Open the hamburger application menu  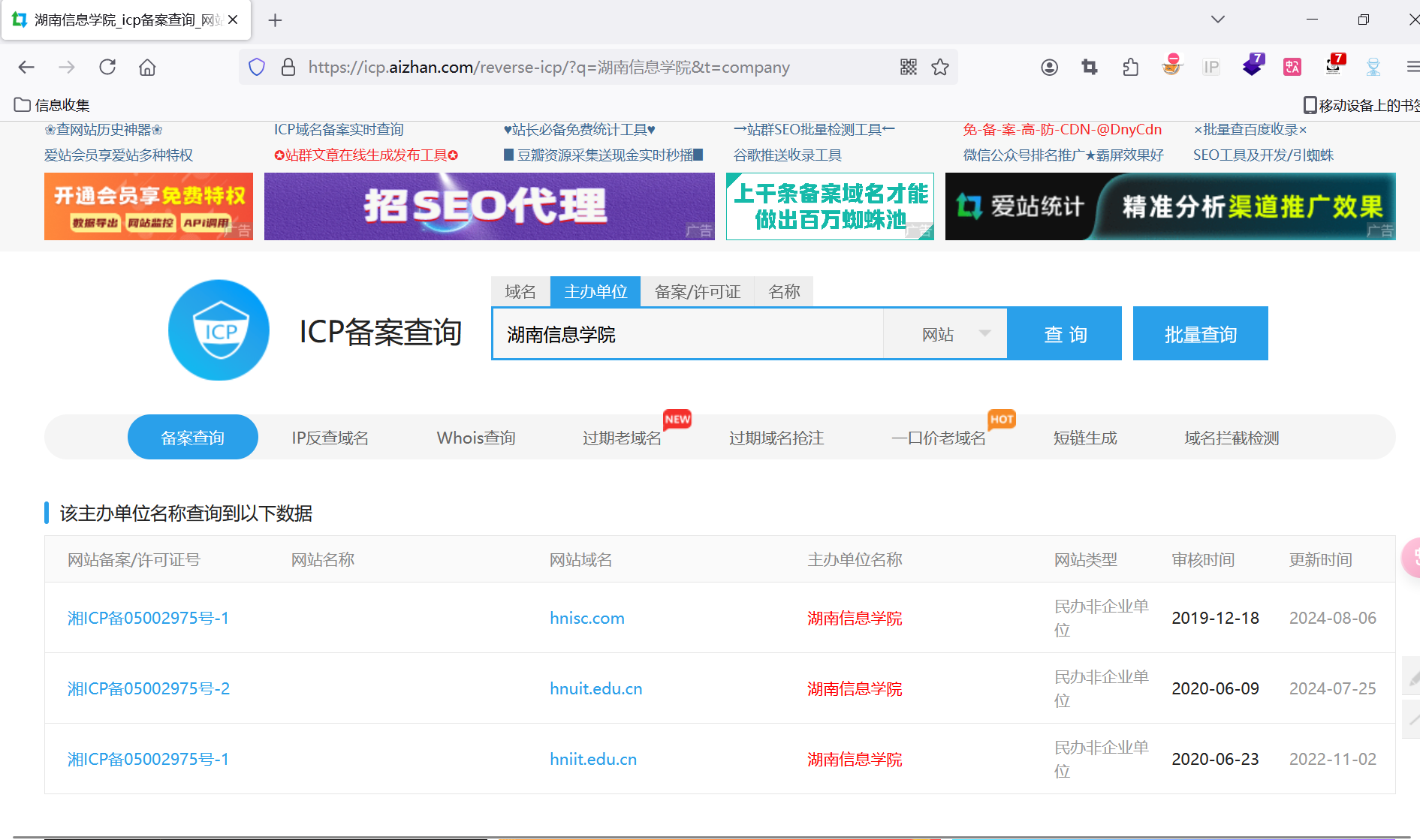(x=1412, y=68)
